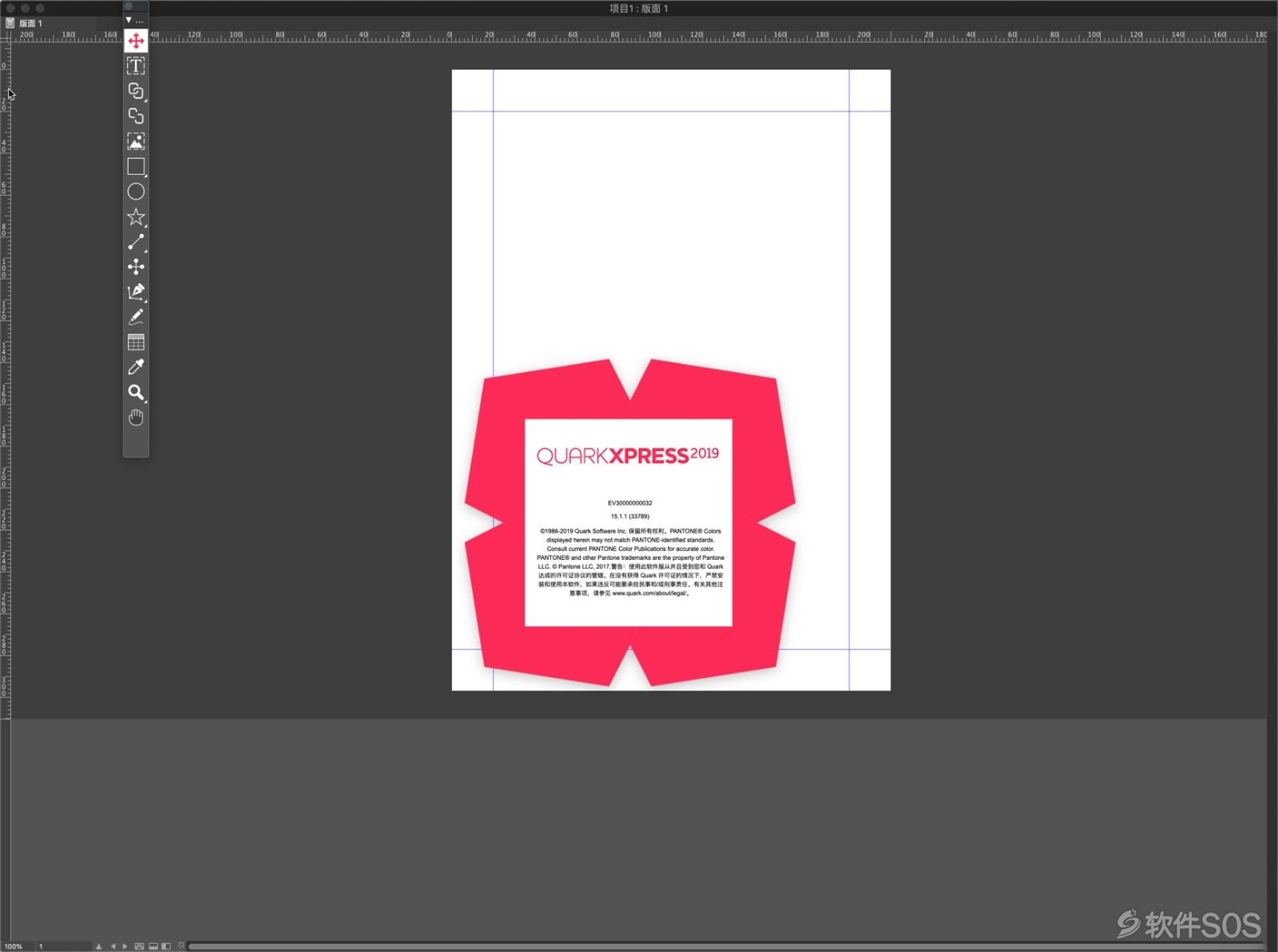Image resolution: width=1278 pixels, height=952 pixels.
Task: Click the QuarkXPress 2019 logo on page
Action: (628, 455)
